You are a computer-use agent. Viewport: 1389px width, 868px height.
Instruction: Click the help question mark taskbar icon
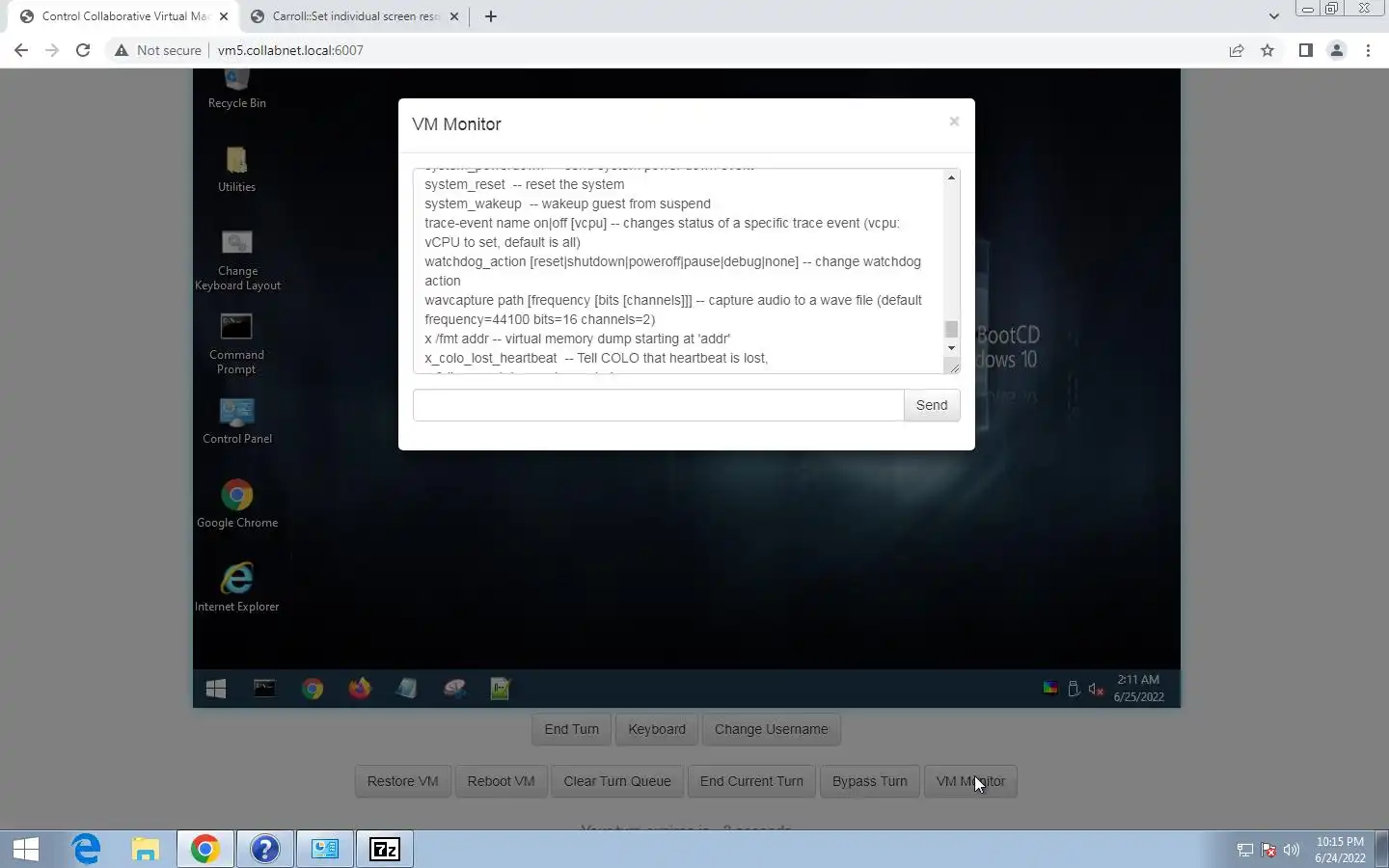pos(264,849)
